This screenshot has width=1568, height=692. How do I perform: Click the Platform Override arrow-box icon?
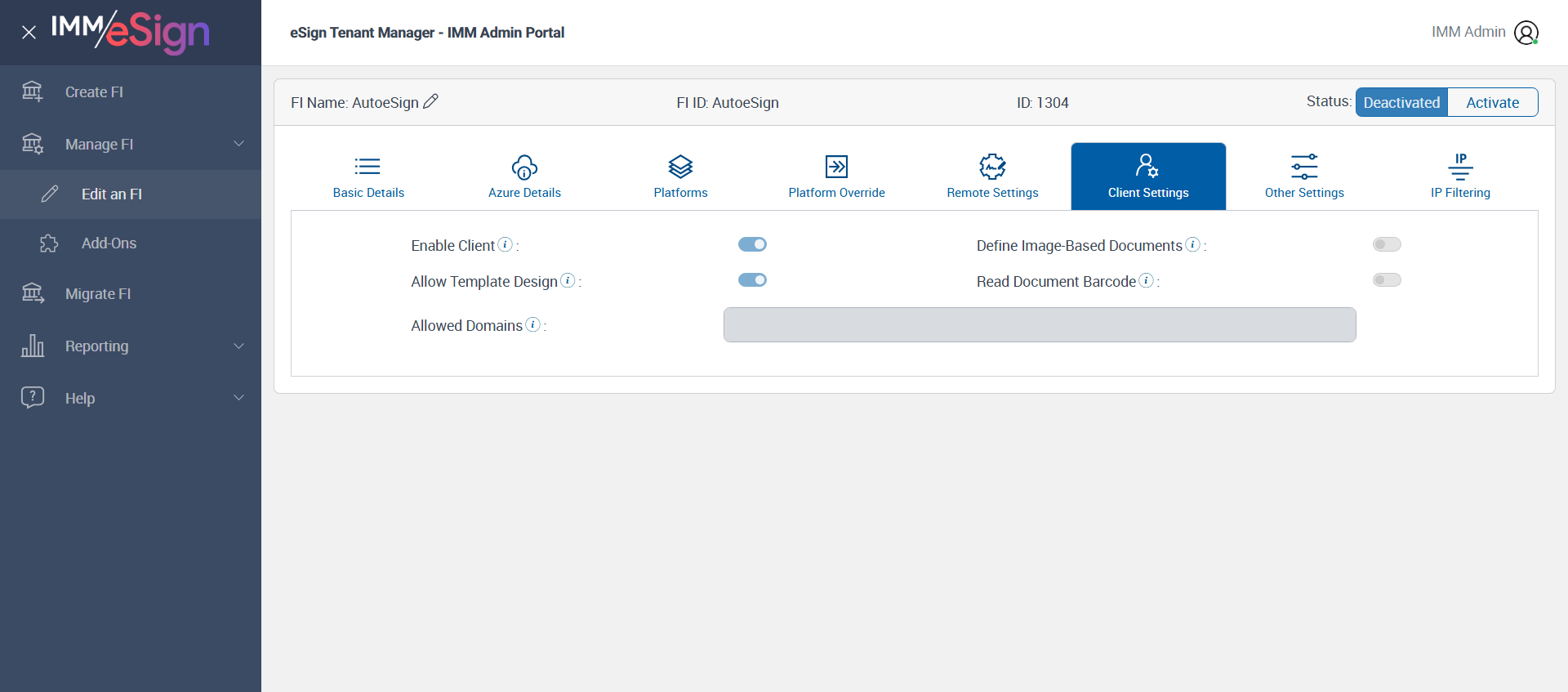point(836,167)
